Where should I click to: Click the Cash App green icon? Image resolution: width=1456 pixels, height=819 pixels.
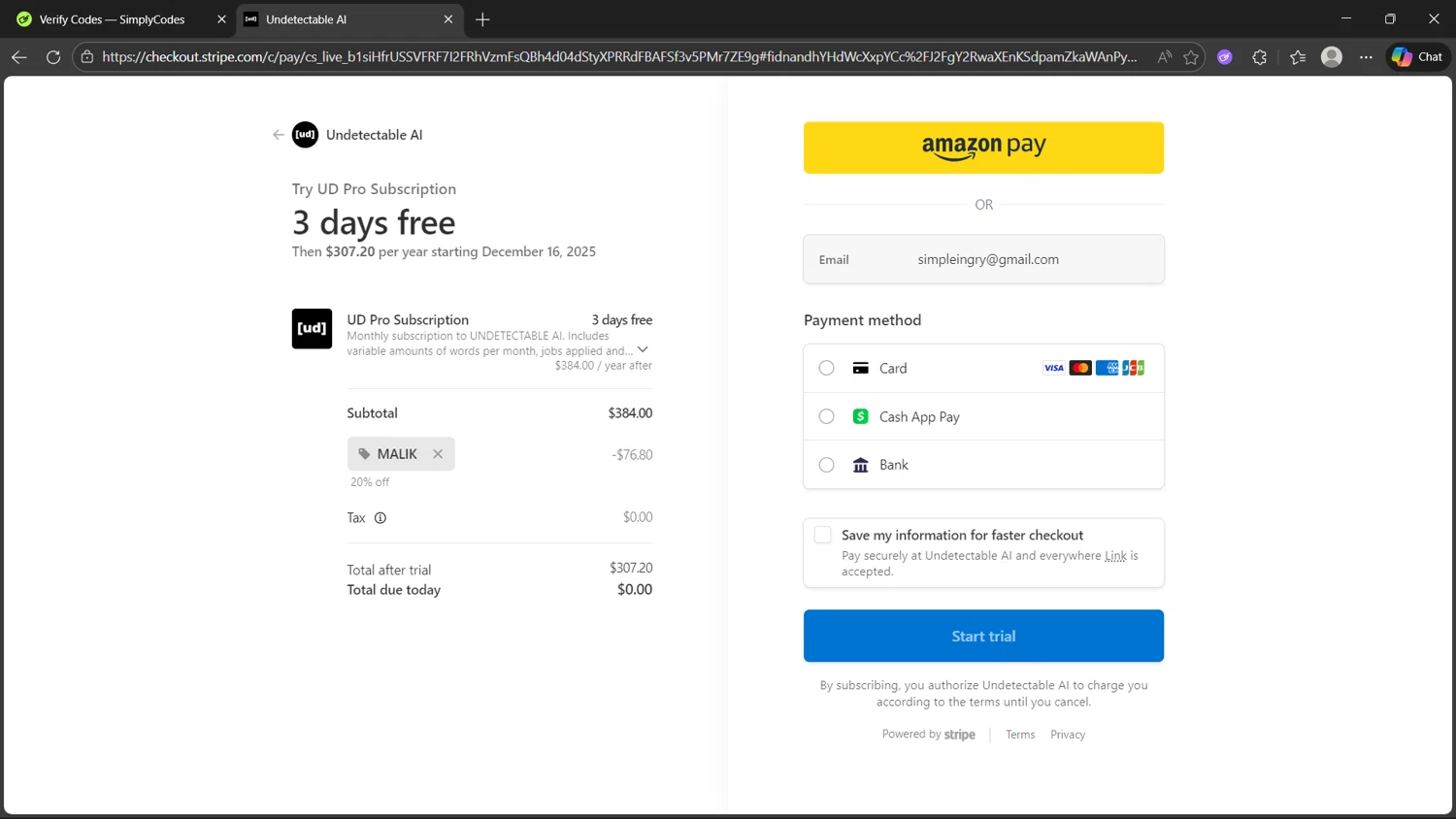[x=860, y=416]
